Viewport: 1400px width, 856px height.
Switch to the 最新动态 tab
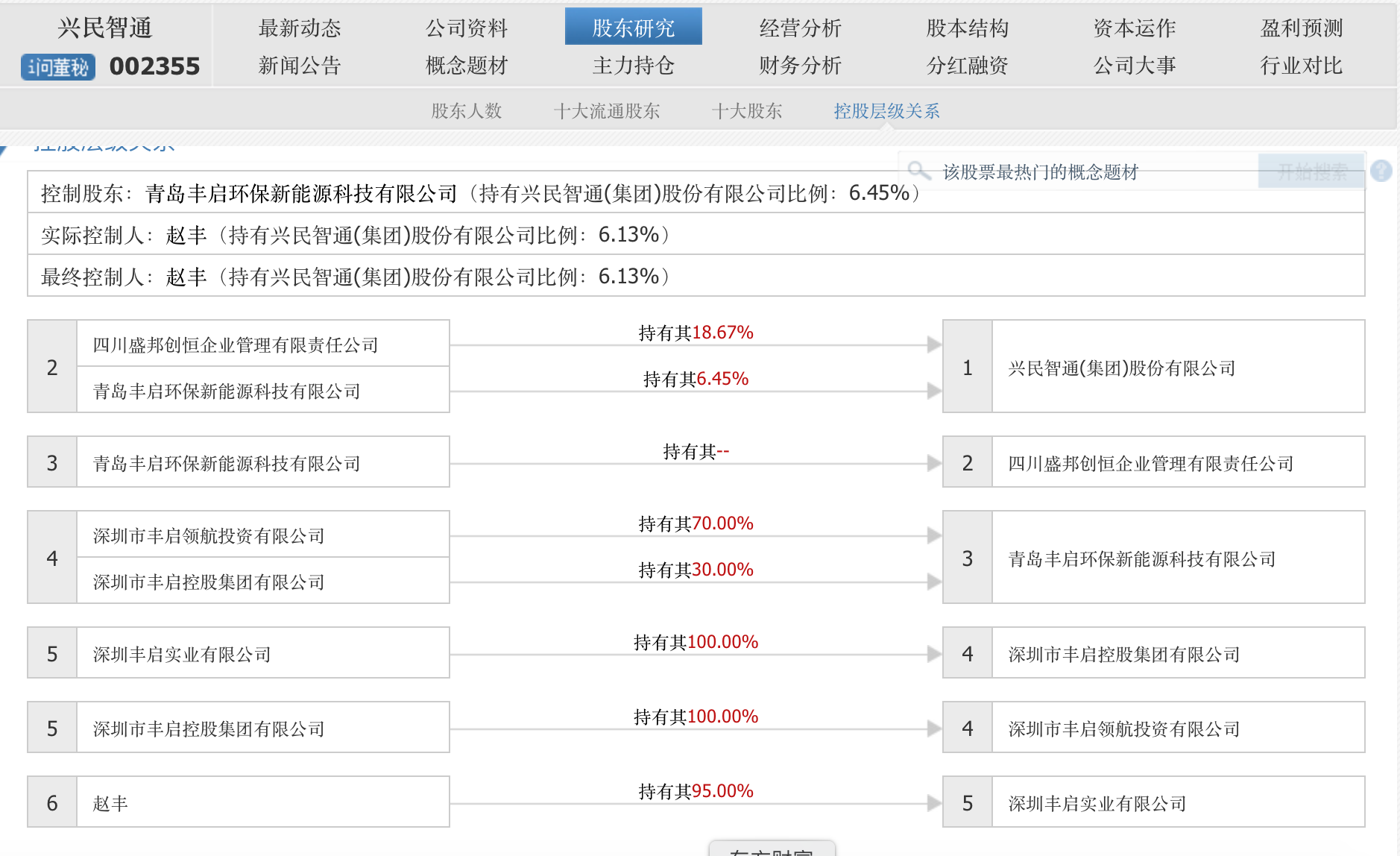pos(300,28)
